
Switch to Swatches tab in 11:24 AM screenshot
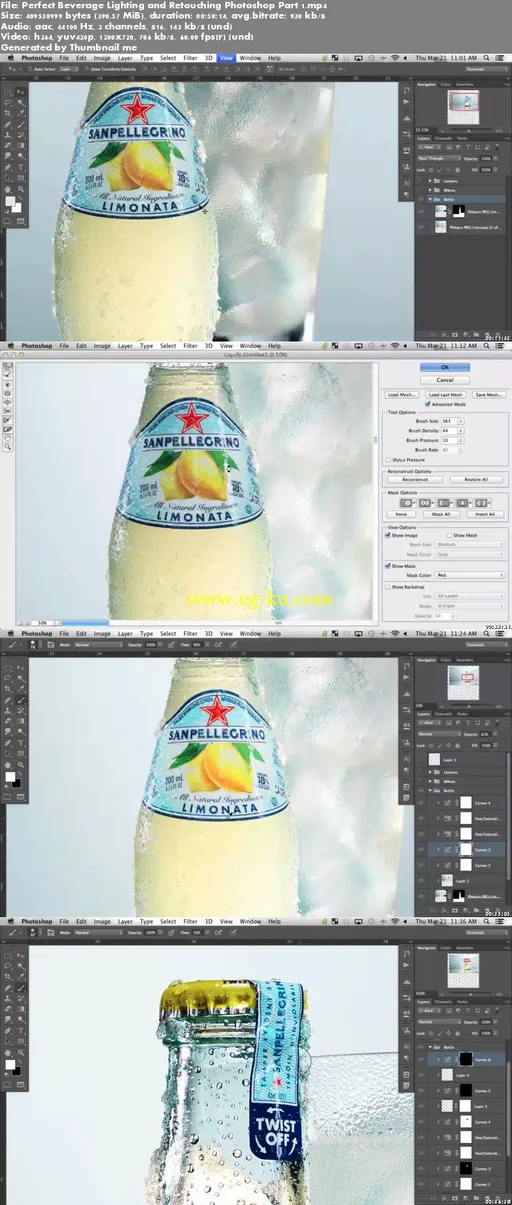pyautogui.click(x=465, y=660)
